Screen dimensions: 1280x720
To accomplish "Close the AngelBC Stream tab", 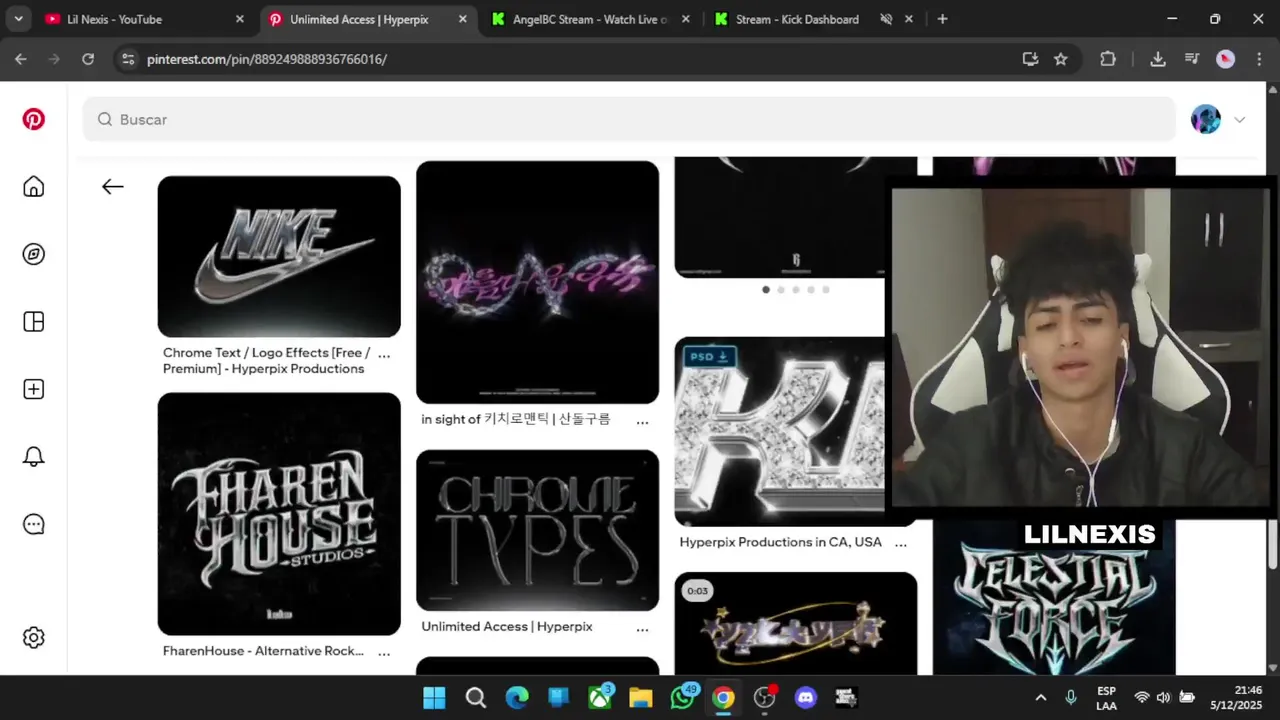I will (685, 19).
